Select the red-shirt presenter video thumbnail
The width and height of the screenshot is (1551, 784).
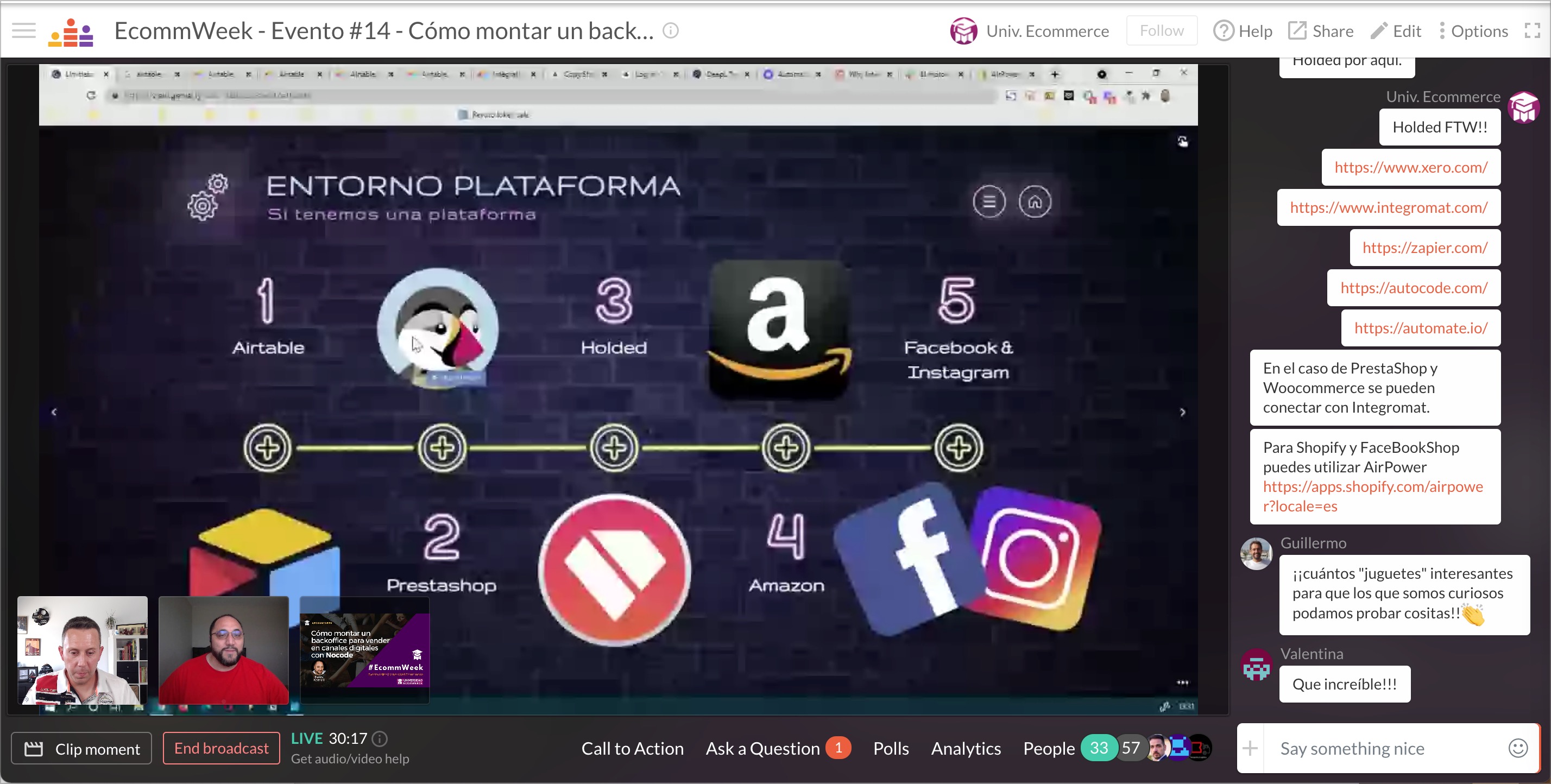tap(223, 650)
